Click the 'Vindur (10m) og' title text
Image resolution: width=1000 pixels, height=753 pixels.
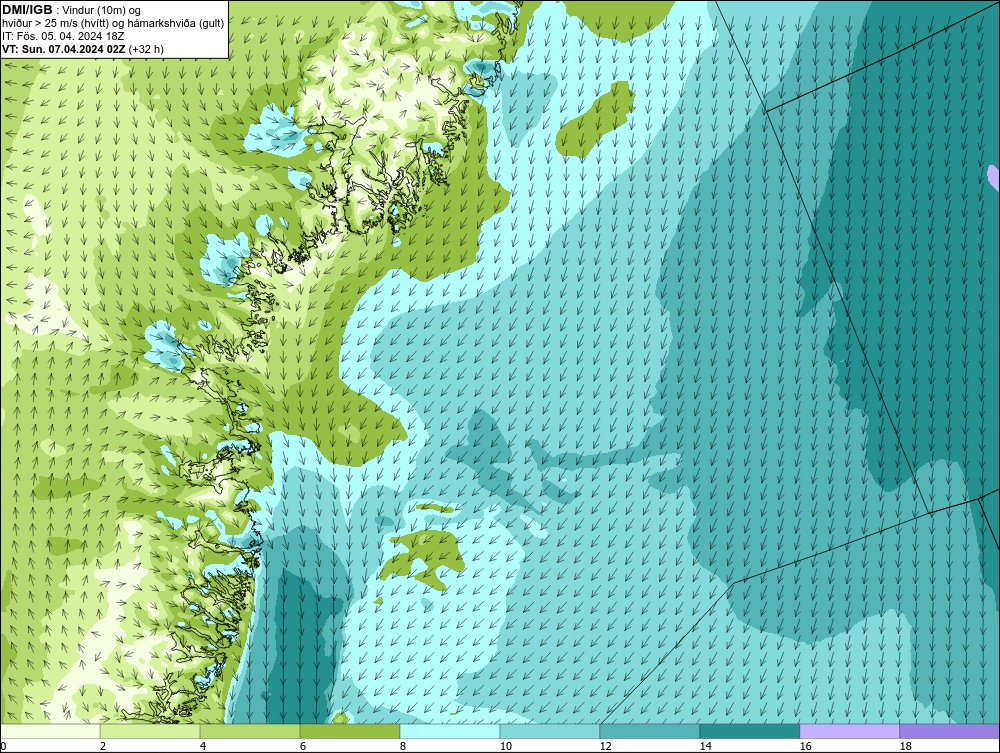point(103,11)
